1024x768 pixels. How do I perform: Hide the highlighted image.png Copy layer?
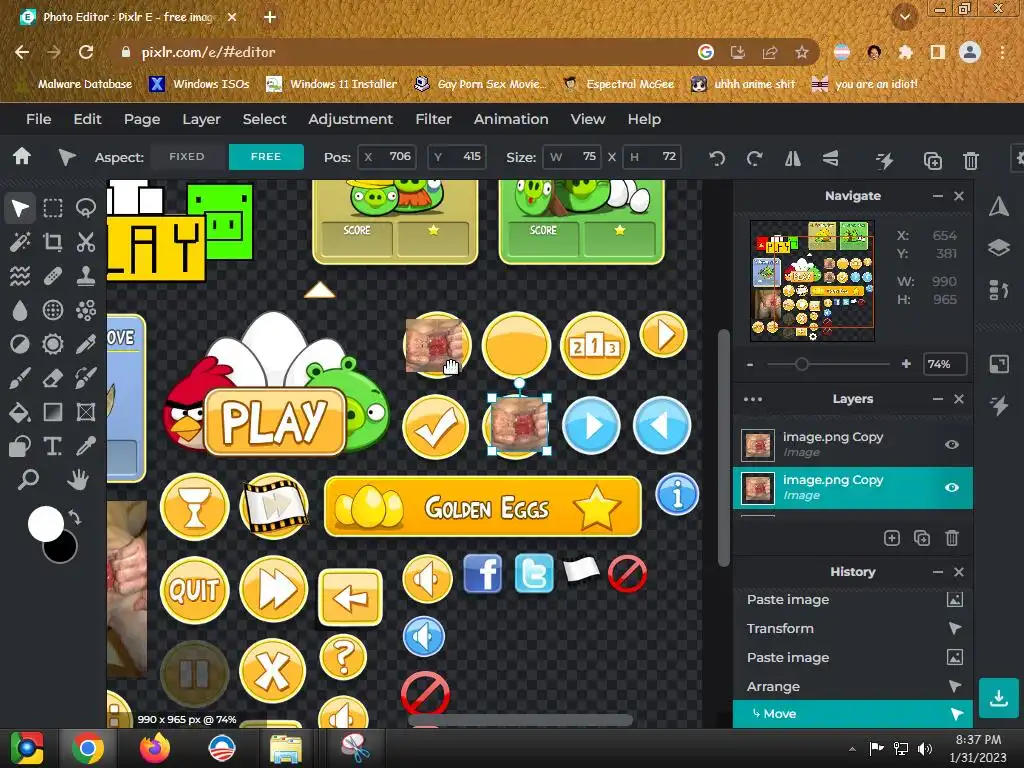tap(952, 488)
